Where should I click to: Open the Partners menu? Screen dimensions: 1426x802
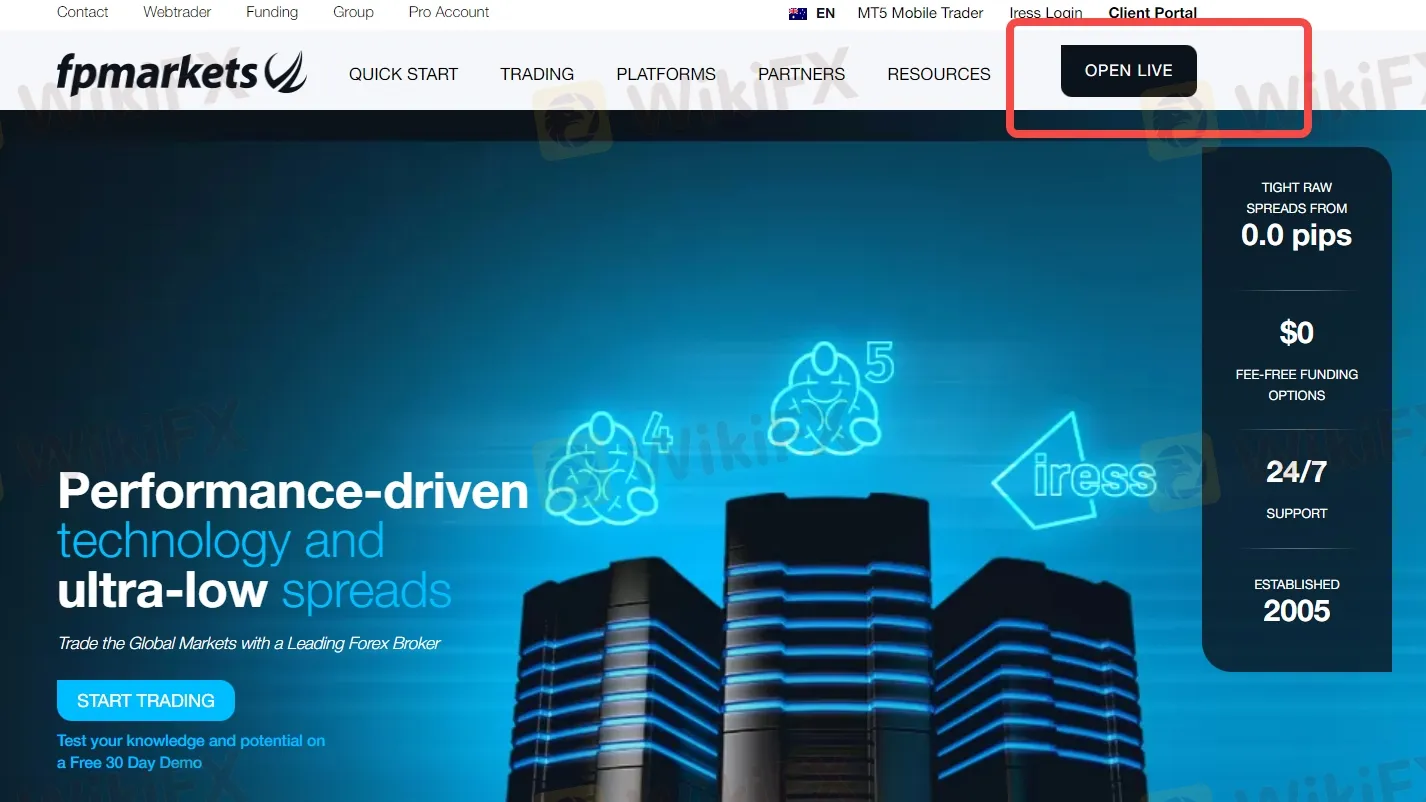(801, 74)
